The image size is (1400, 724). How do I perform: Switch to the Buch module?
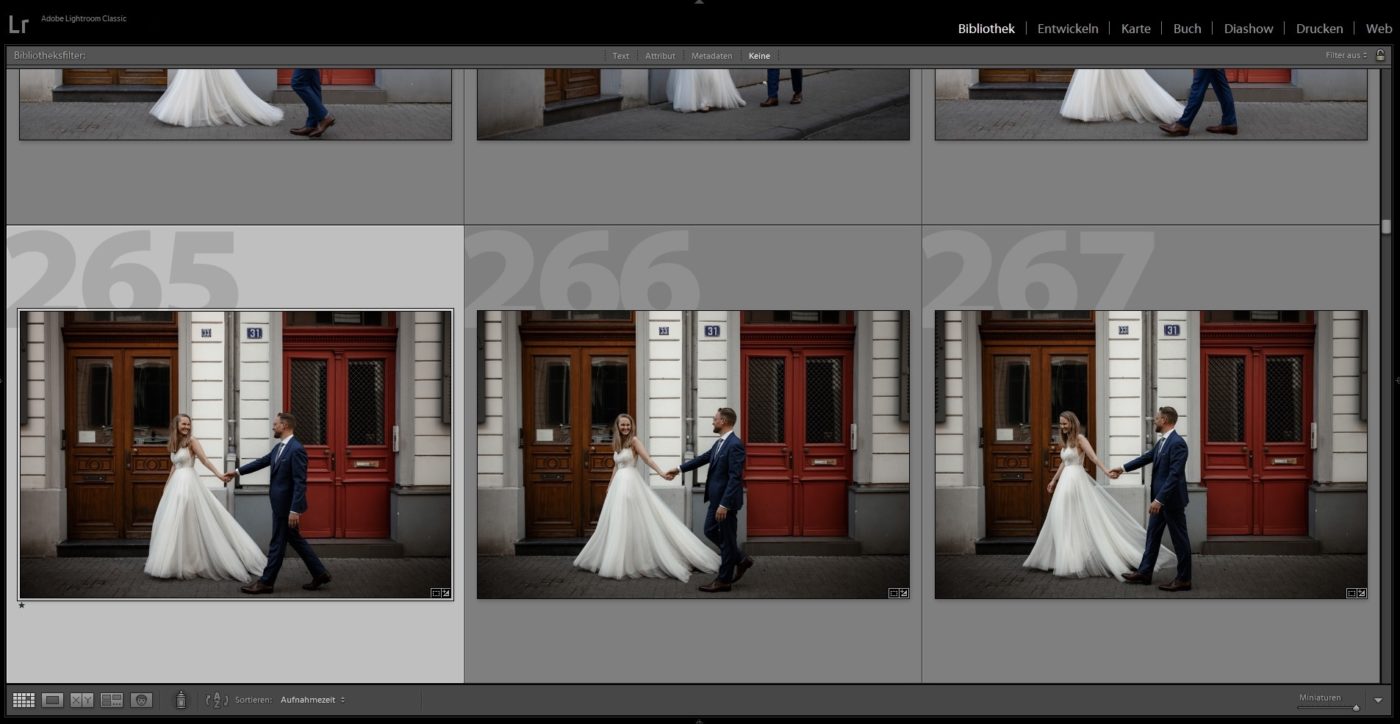(1187, 29)
